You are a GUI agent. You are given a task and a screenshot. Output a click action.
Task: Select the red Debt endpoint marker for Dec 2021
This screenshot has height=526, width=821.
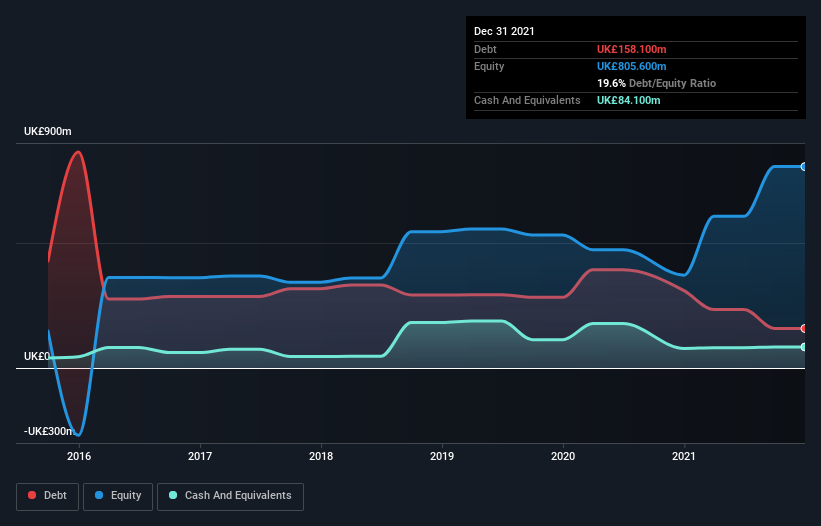pos(804,329)
